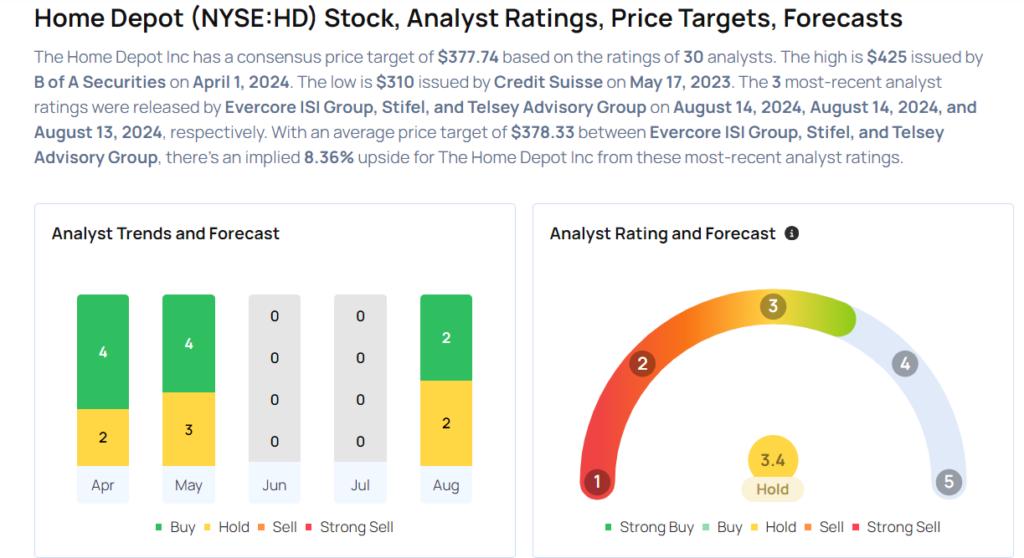
Task: Click the 3.4 rating score circle
Action: point(773,459)
